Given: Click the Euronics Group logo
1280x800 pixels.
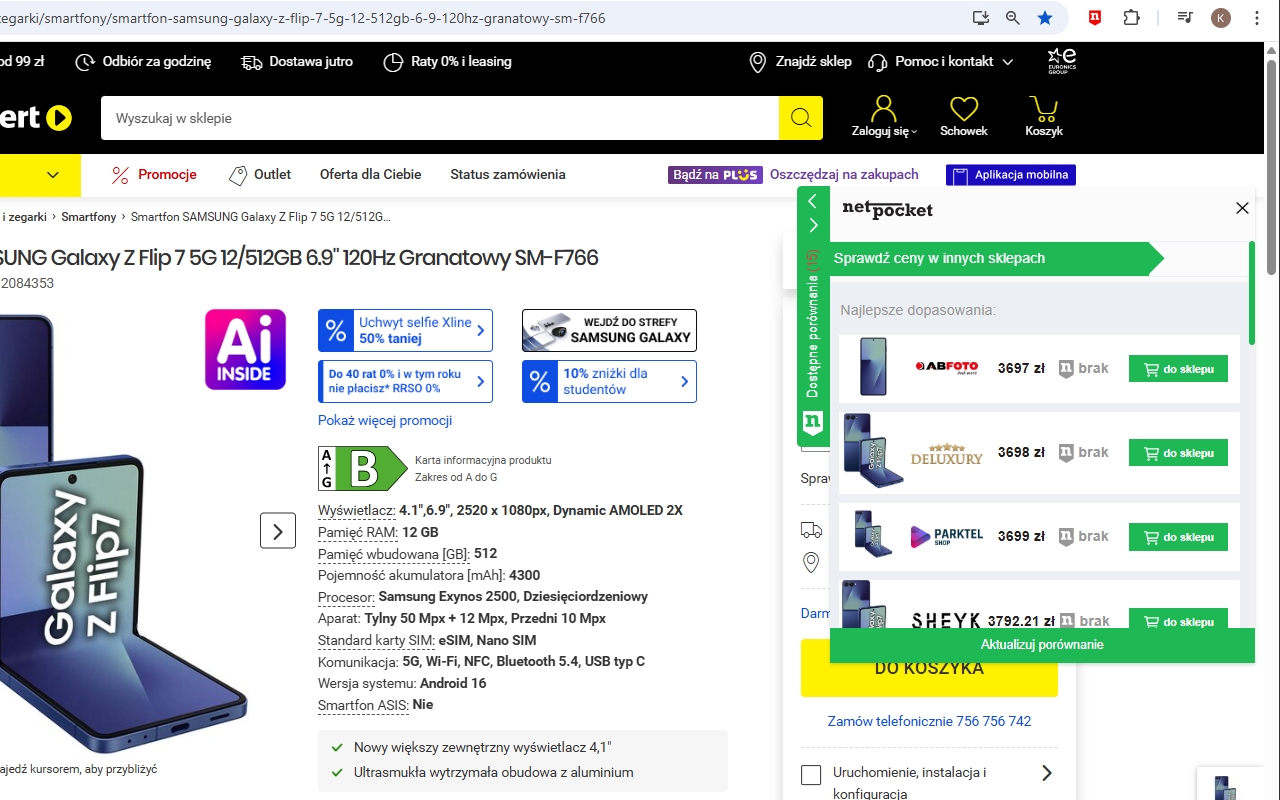Looking at the screenshot, I should (x=1062, y=61).
